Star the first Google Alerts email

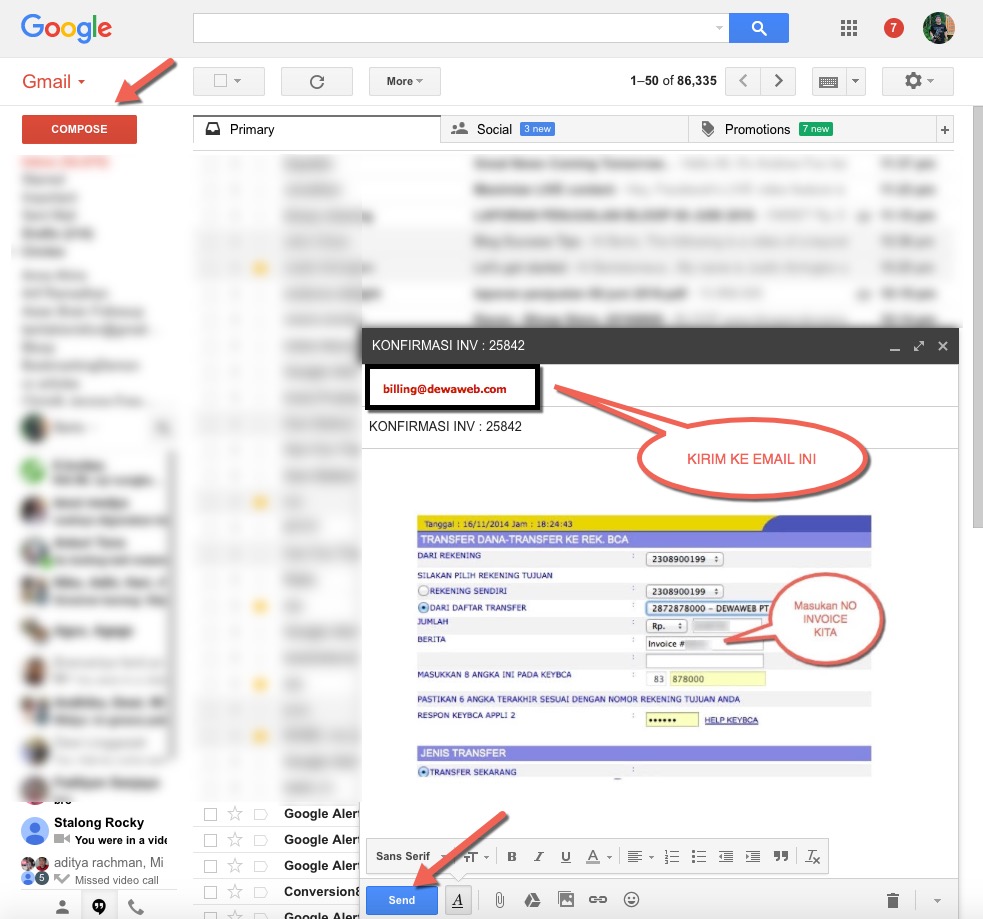pyautogui.click(x=234, y=814)
